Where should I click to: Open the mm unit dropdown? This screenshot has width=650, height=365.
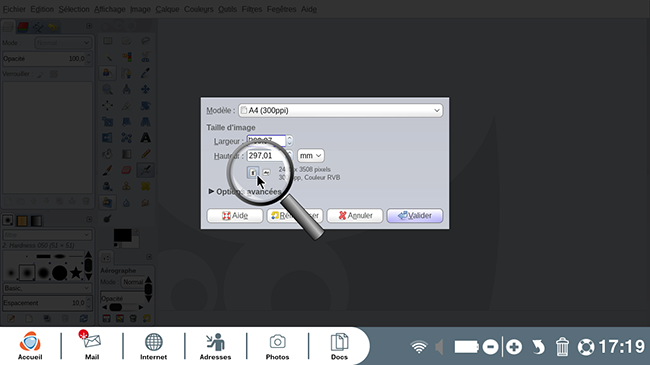(x=310, y=156)
